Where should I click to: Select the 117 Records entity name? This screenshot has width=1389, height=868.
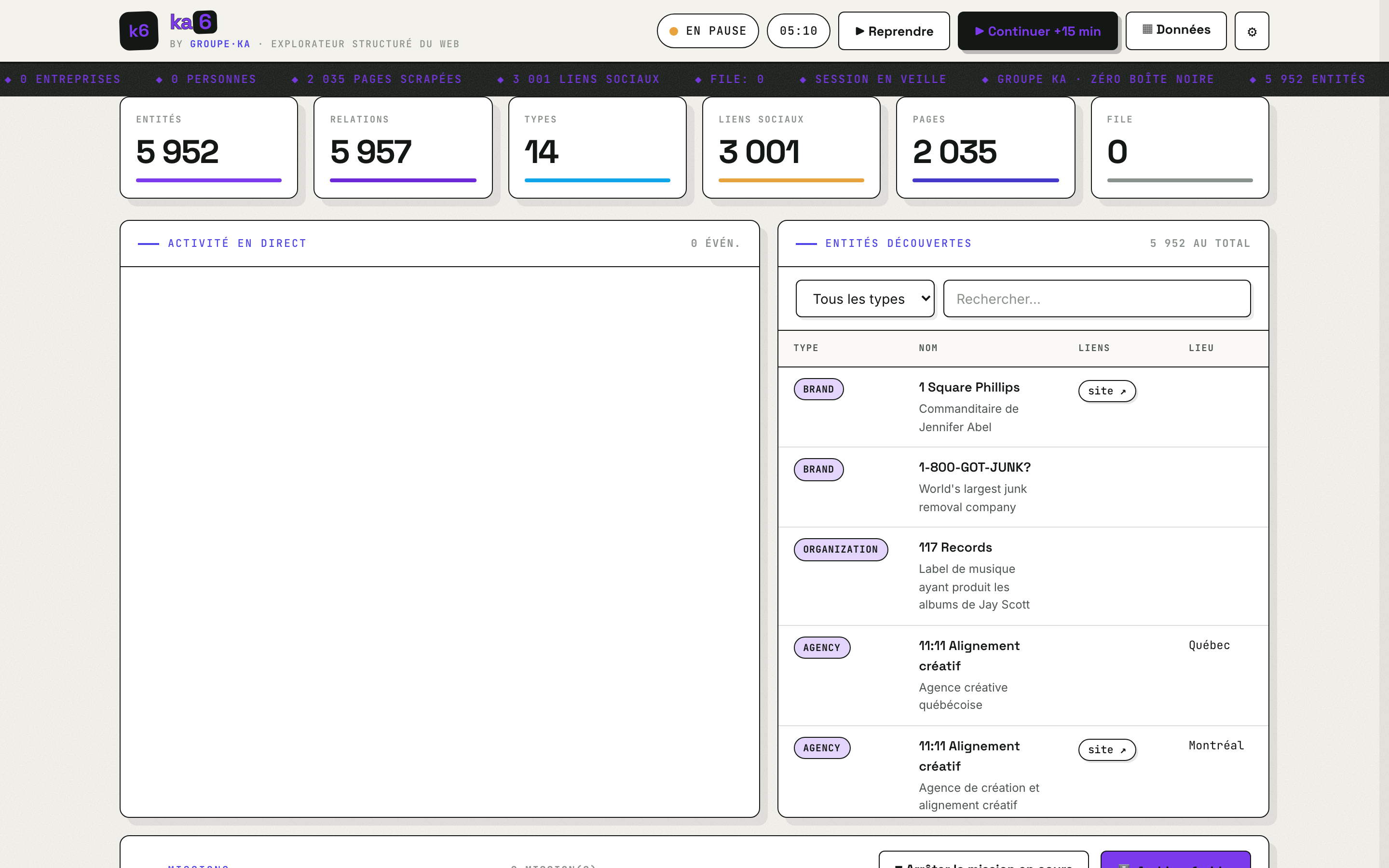[955, 548]
